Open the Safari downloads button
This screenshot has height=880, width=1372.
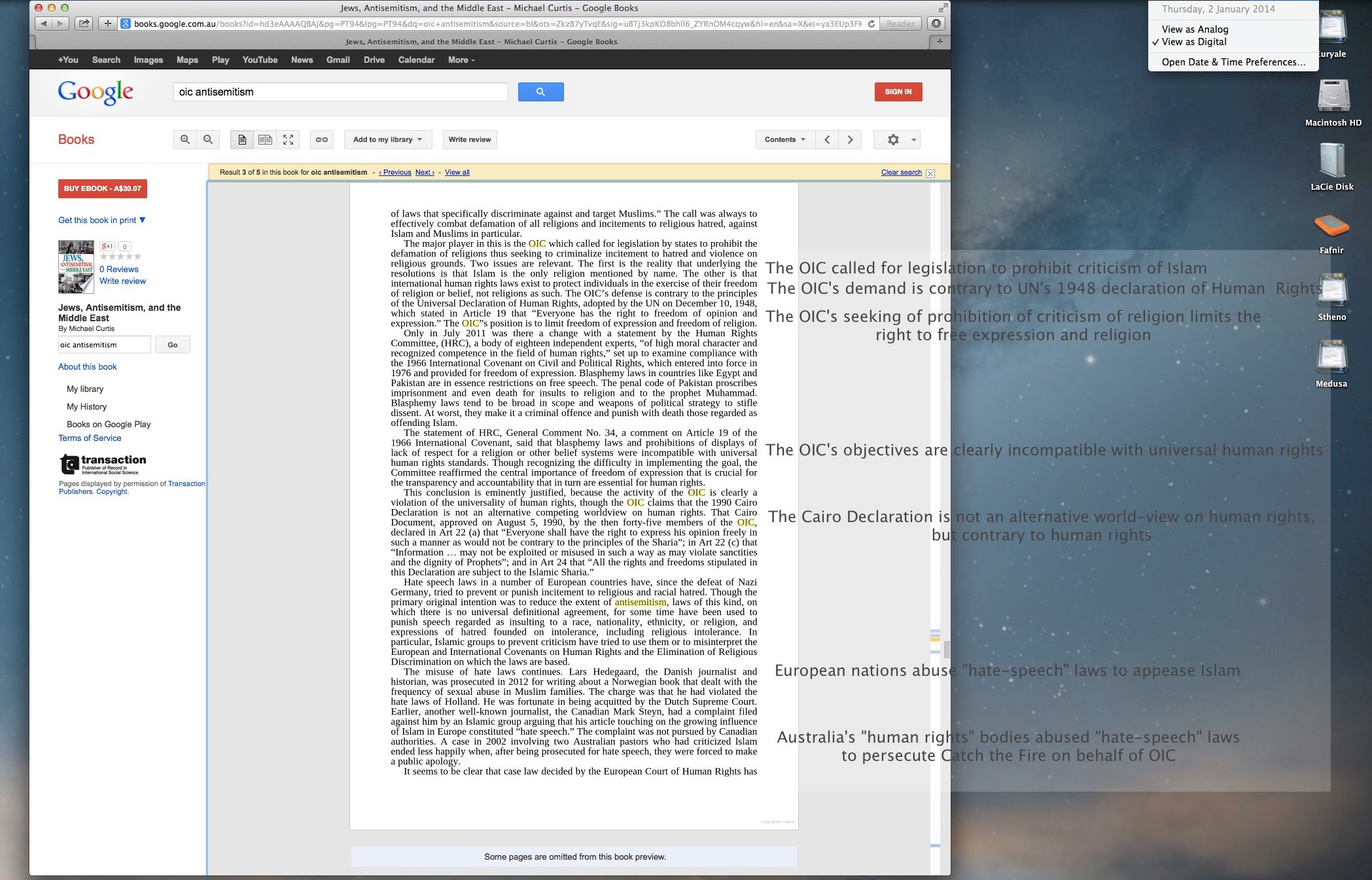click(936, 24)
